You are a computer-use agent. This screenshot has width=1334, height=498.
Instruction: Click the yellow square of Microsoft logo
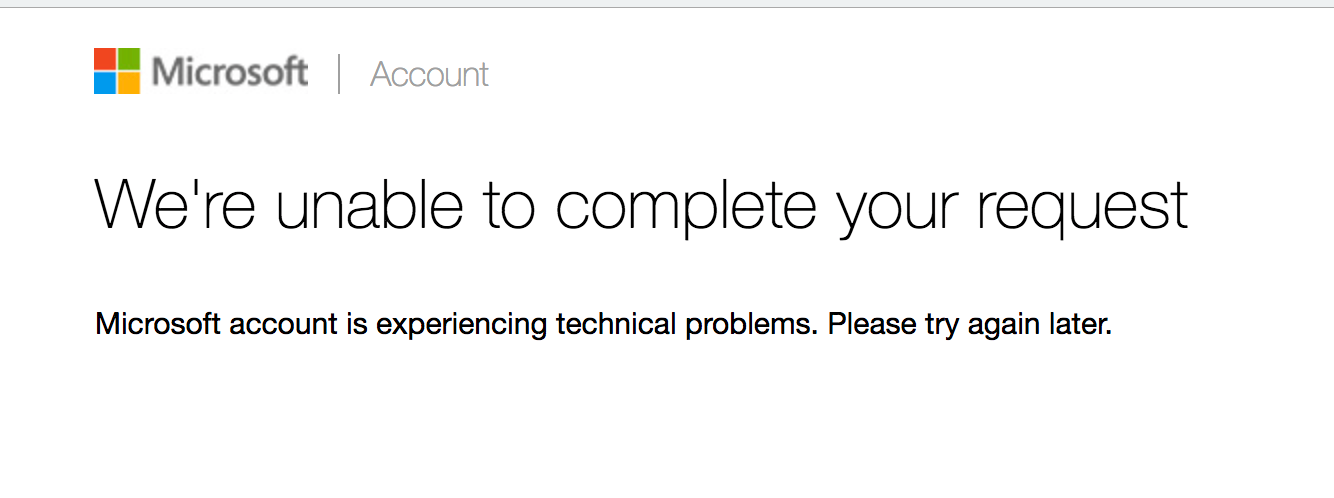tap(129, 83)
